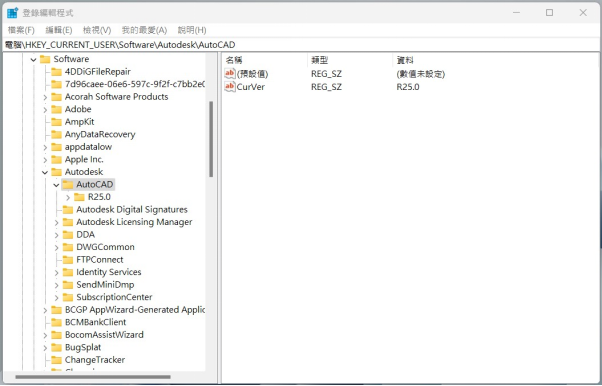602x386 pixels.
Task: Click the R25.0 data of CurVer
Action: click(x=408, y=87)
